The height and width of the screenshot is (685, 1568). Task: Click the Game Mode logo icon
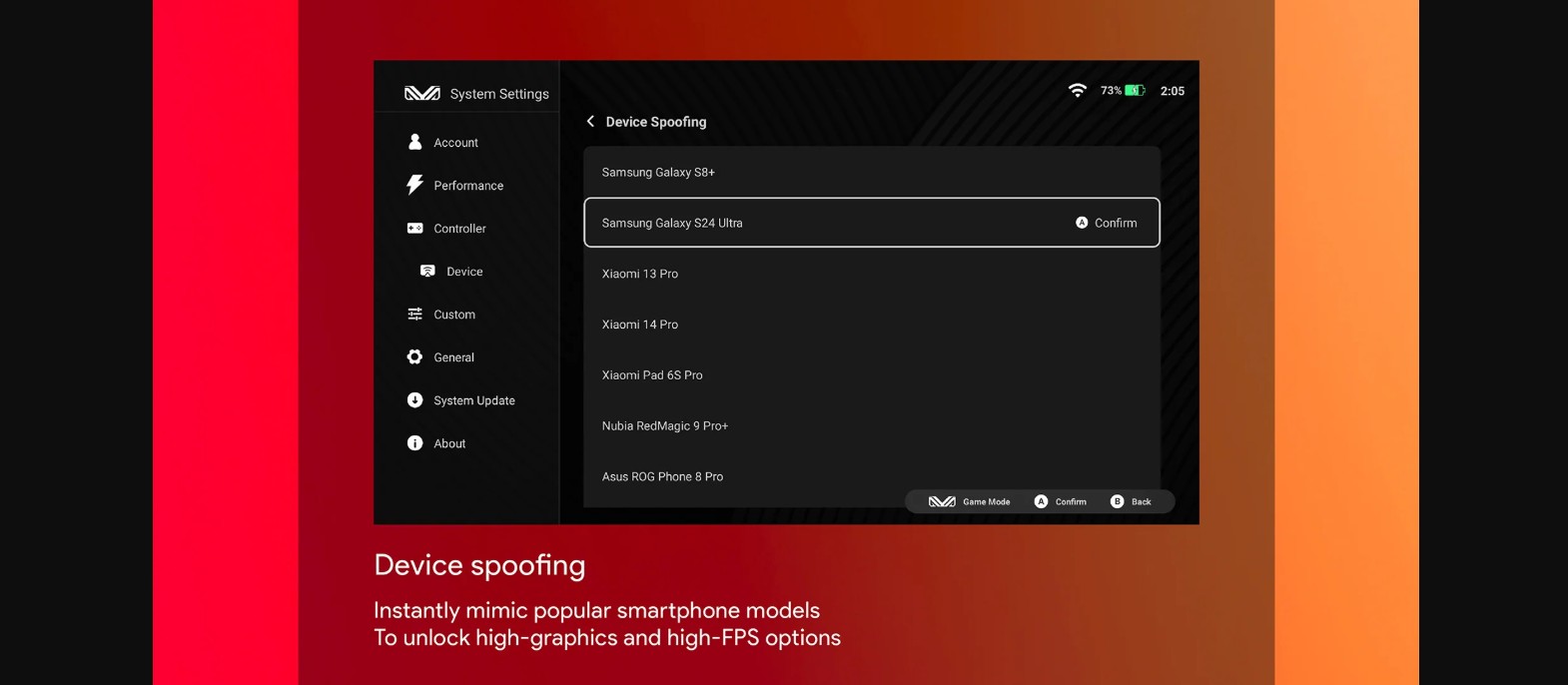[942, 501]
